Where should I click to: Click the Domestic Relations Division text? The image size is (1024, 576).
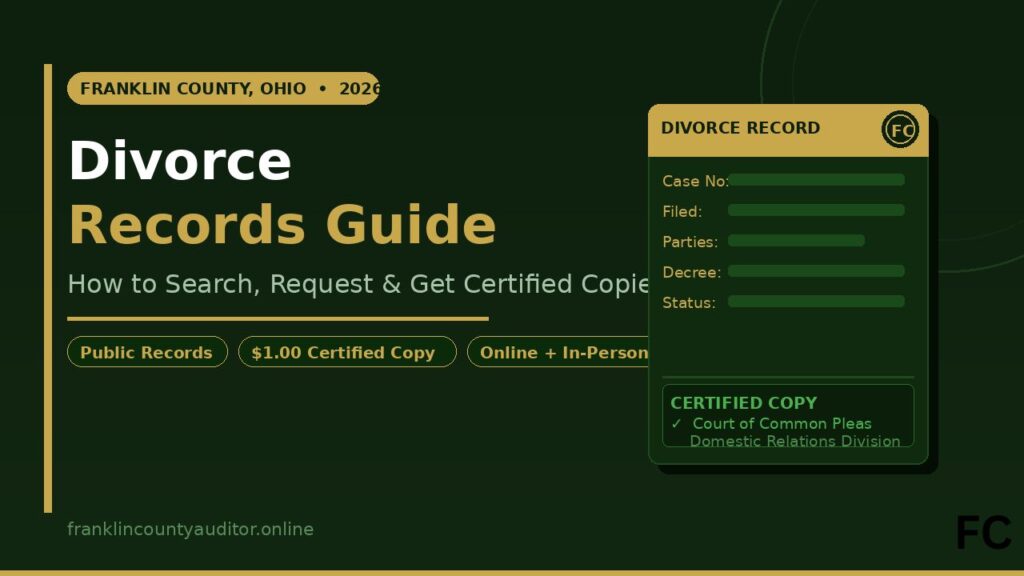(795, 441)
